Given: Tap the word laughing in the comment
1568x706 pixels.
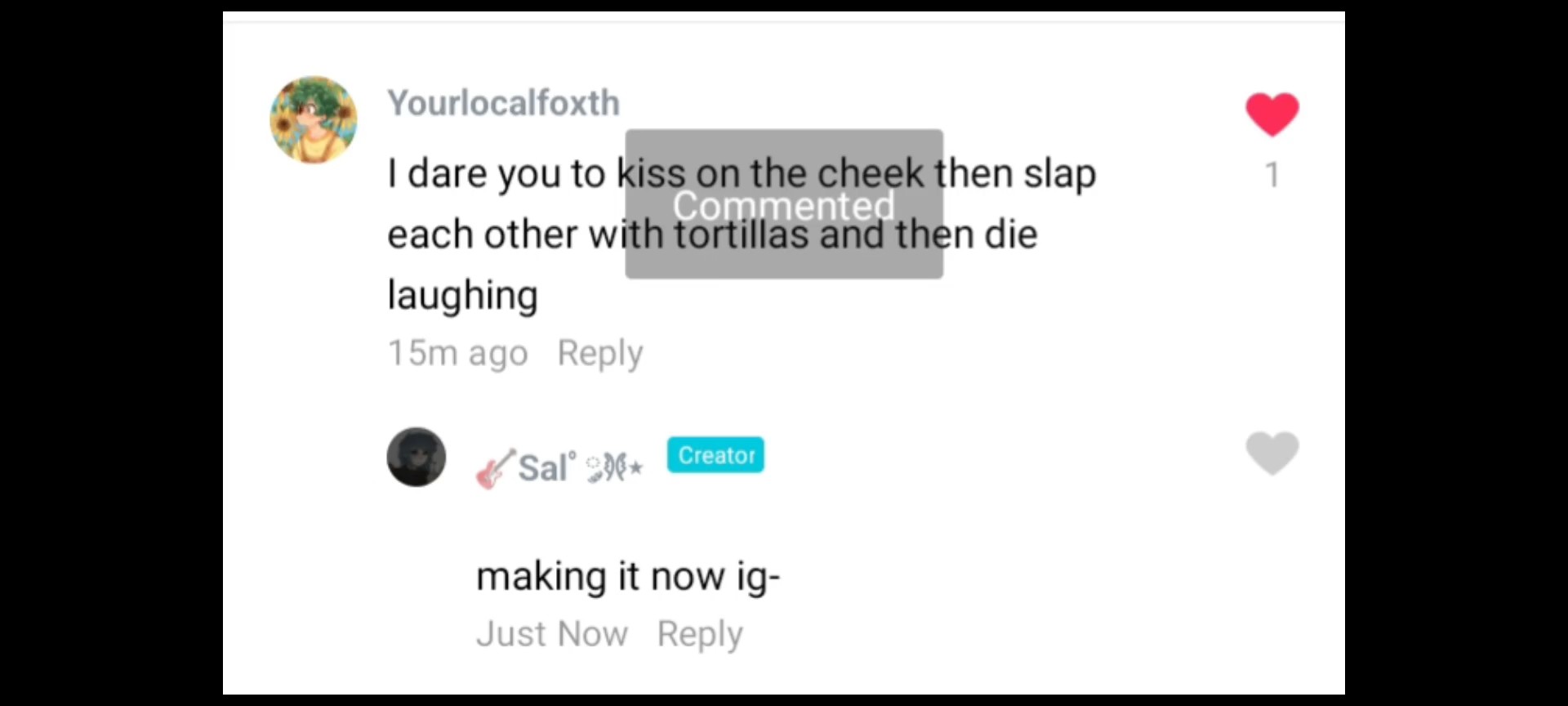Looking at the screenshot, I should click(462, 295).
